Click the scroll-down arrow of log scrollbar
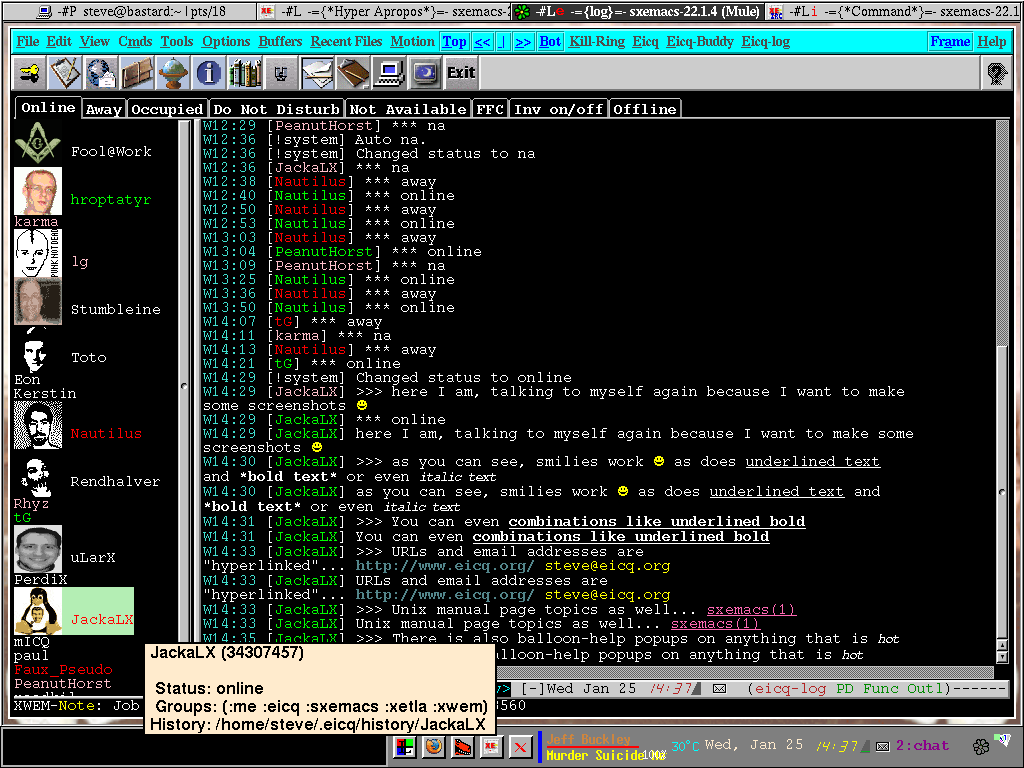This screenshot has height=768, width=1024. tap(1002, 657)
